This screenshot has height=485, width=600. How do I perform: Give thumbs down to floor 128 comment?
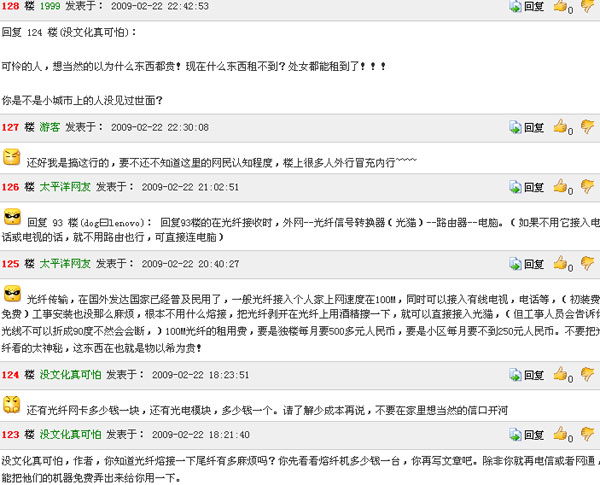point(588,5)
